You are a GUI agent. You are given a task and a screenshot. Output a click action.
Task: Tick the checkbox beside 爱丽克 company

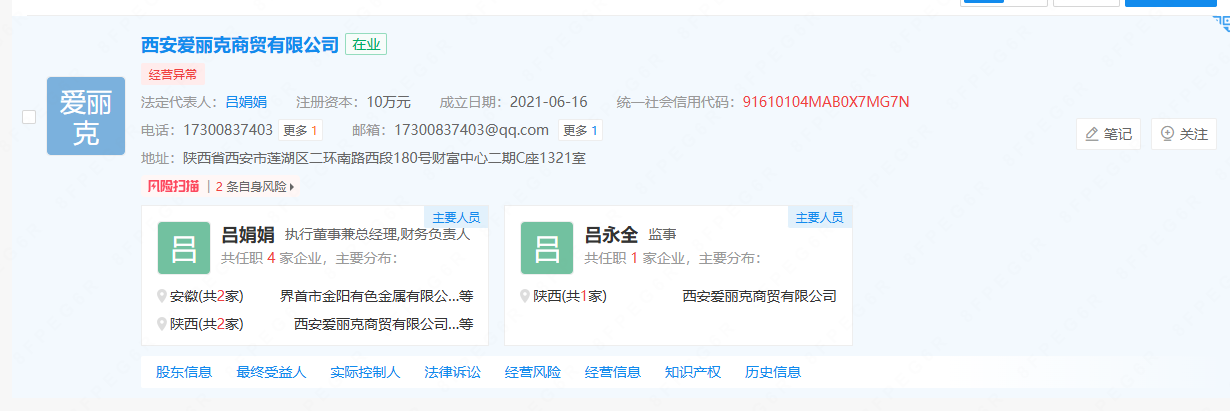point(29,117)
